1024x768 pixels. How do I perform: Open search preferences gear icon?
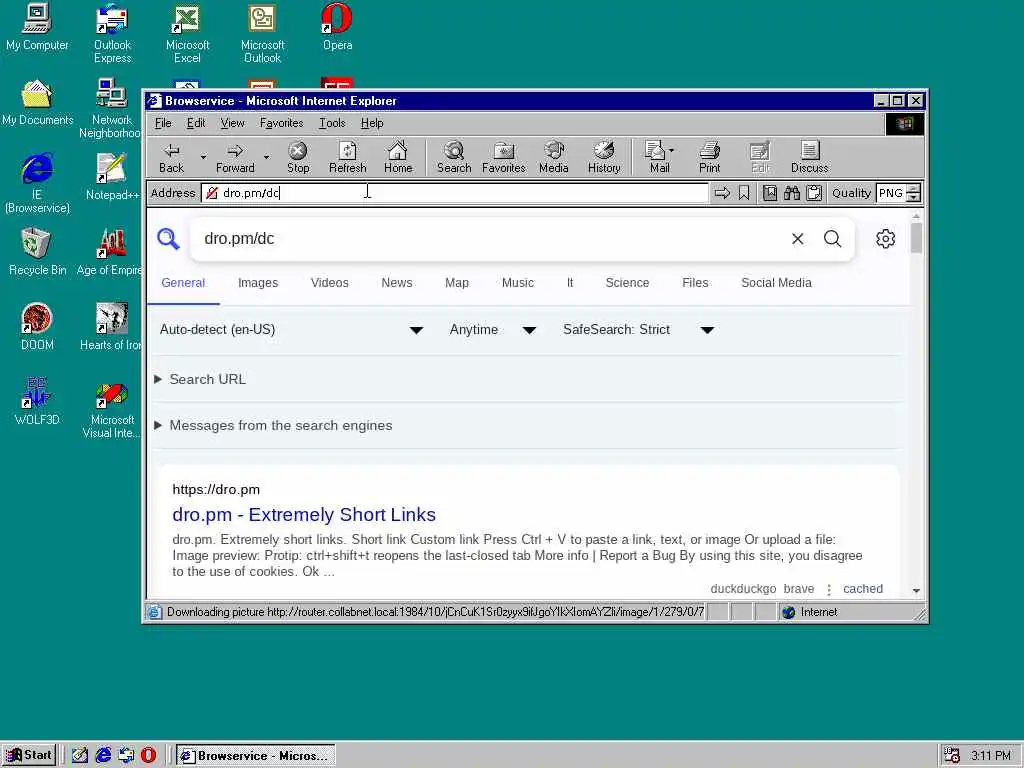pyautogui.click(x=886, y=238)
